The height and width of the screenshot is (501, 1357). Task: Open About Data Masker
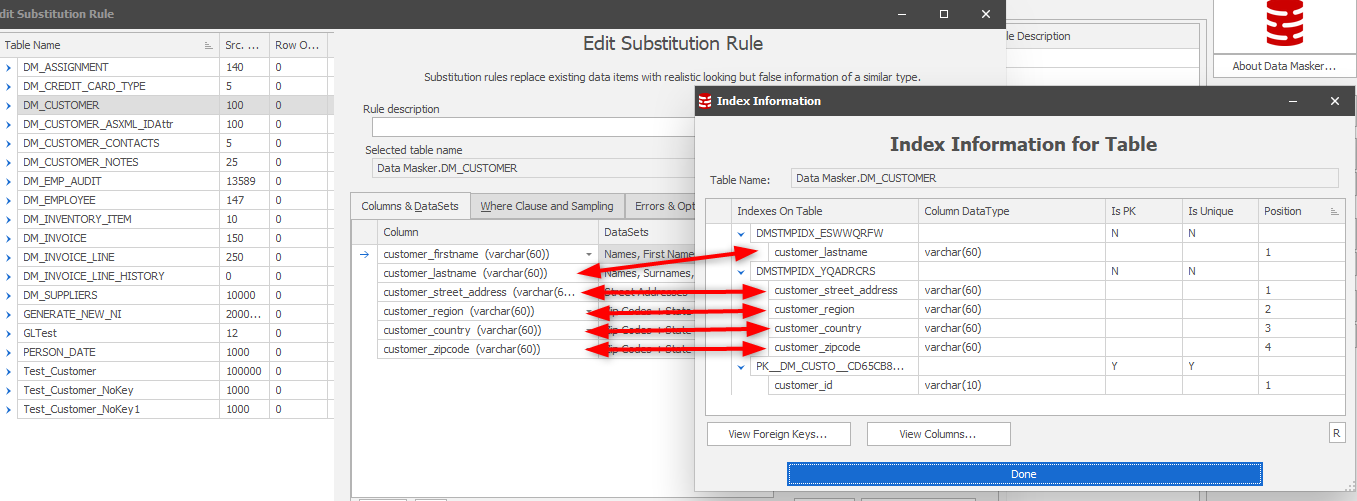click(1284, 66)
